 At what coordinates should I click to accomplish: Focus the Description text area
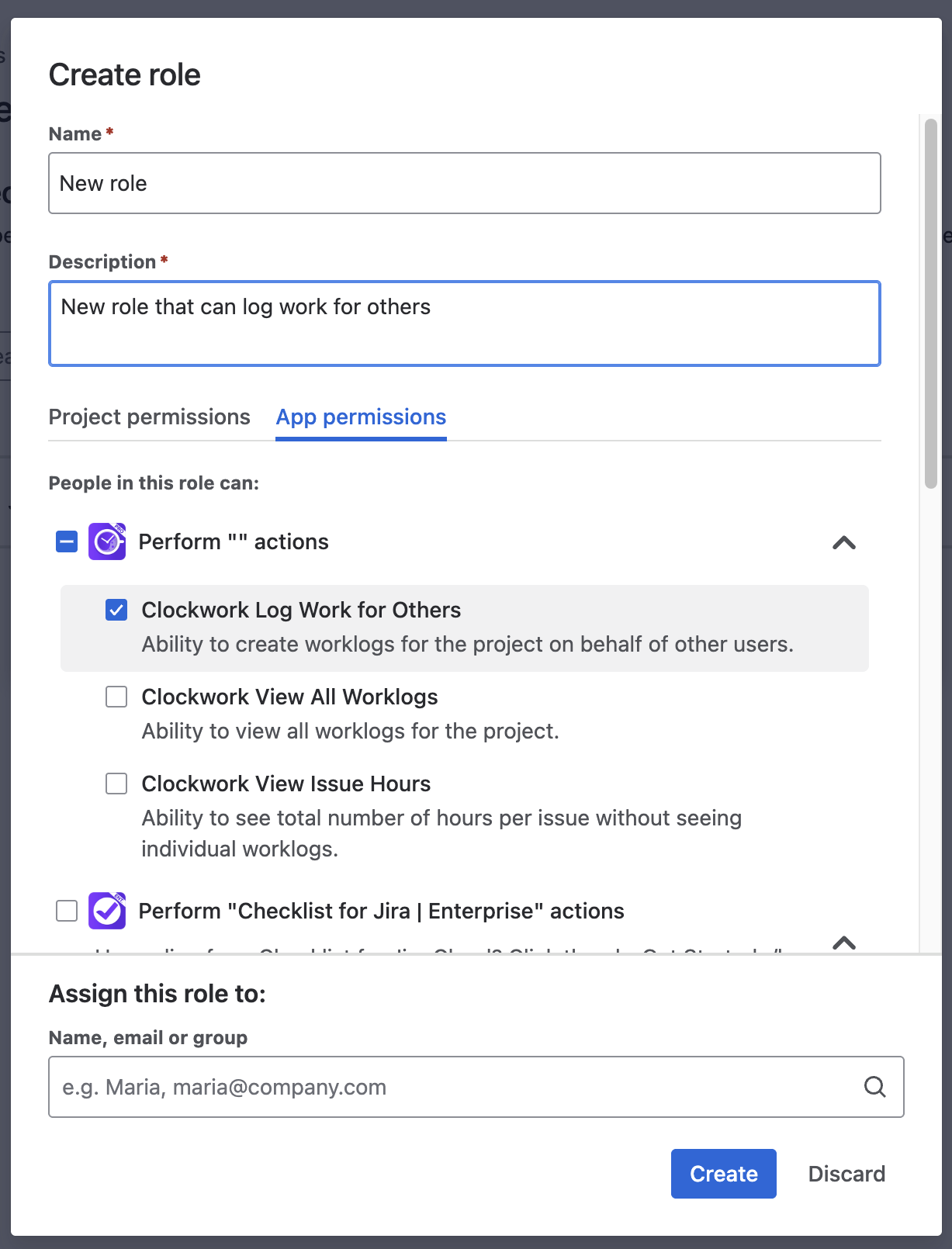tap(464, 323)
